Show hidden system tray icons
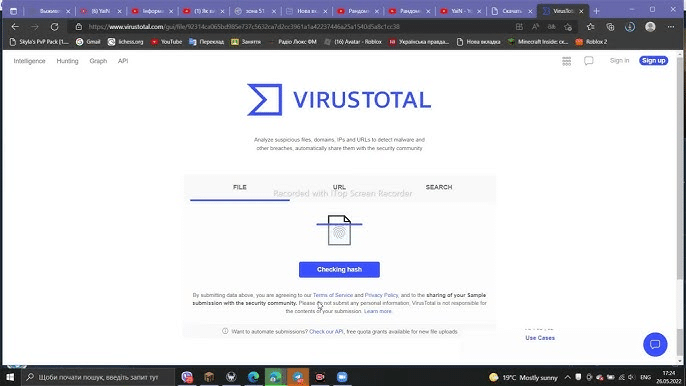Screen dimensions: 686x386 pos(567,377)
